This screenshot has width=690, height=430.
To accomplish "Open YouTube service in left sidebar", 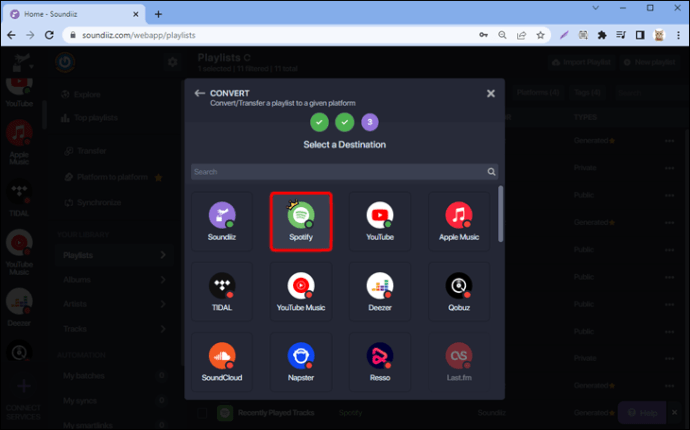I will [x=19, y=92].
